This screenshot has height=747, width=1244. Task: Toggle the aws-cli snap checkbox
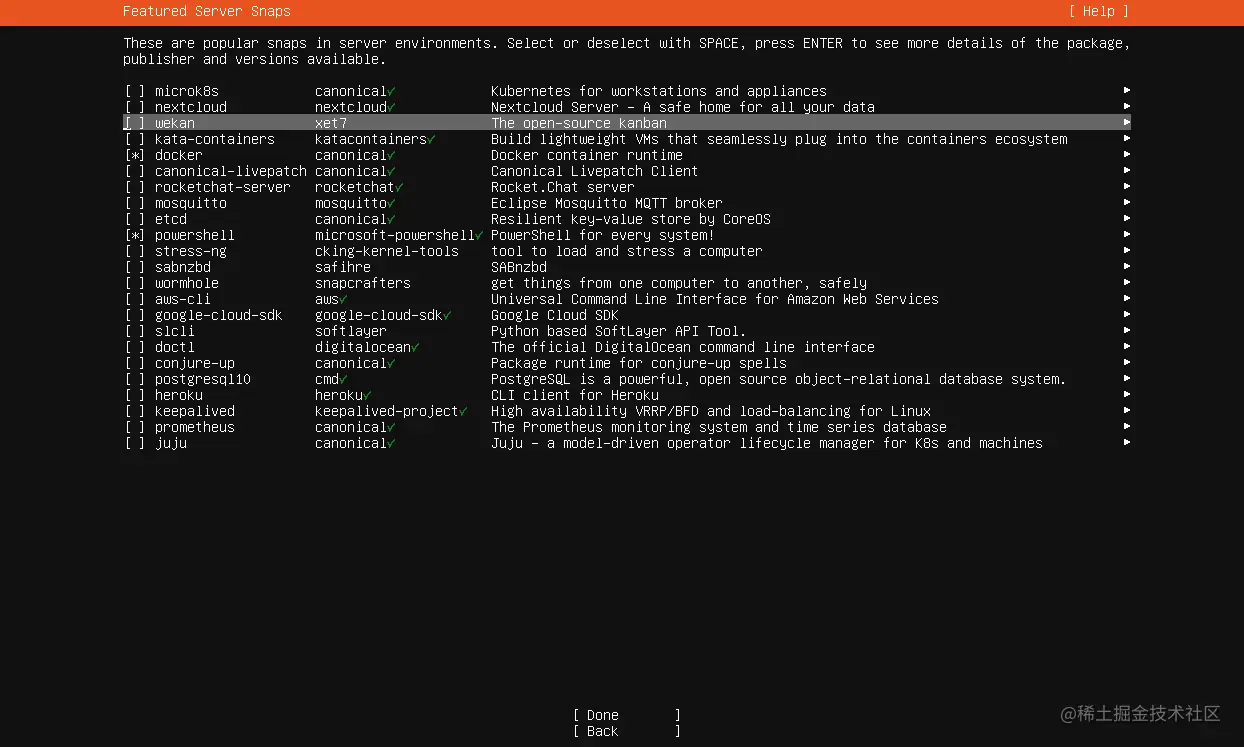click(x=135, y=299)
